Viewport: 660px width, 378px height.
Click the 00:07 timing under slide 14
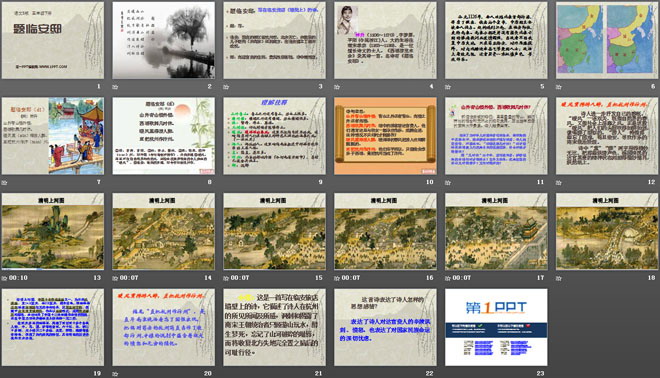(x=129, y=278)
